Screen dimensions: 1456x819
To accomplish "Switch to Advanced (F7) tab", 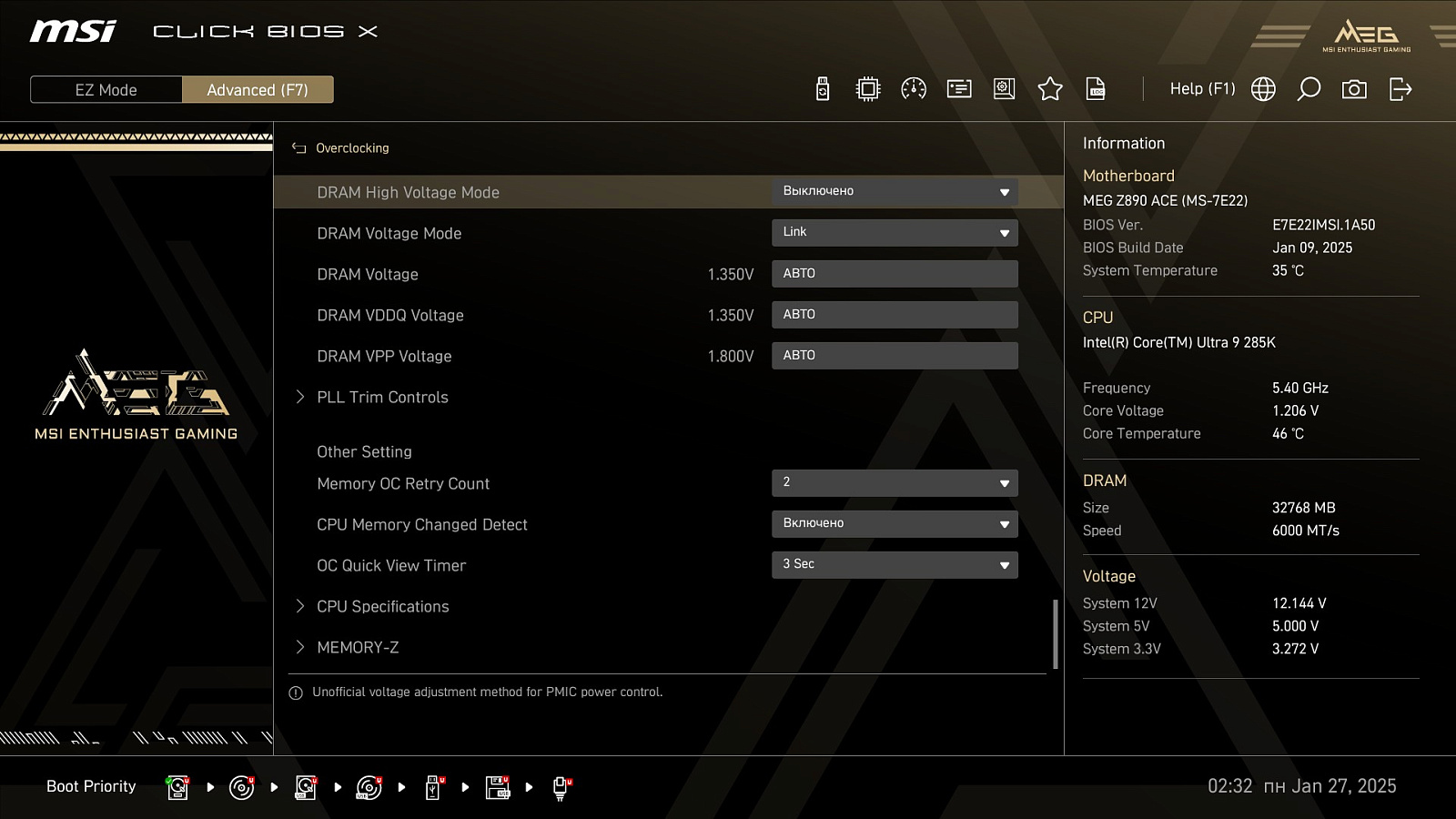I will point(258,90).
